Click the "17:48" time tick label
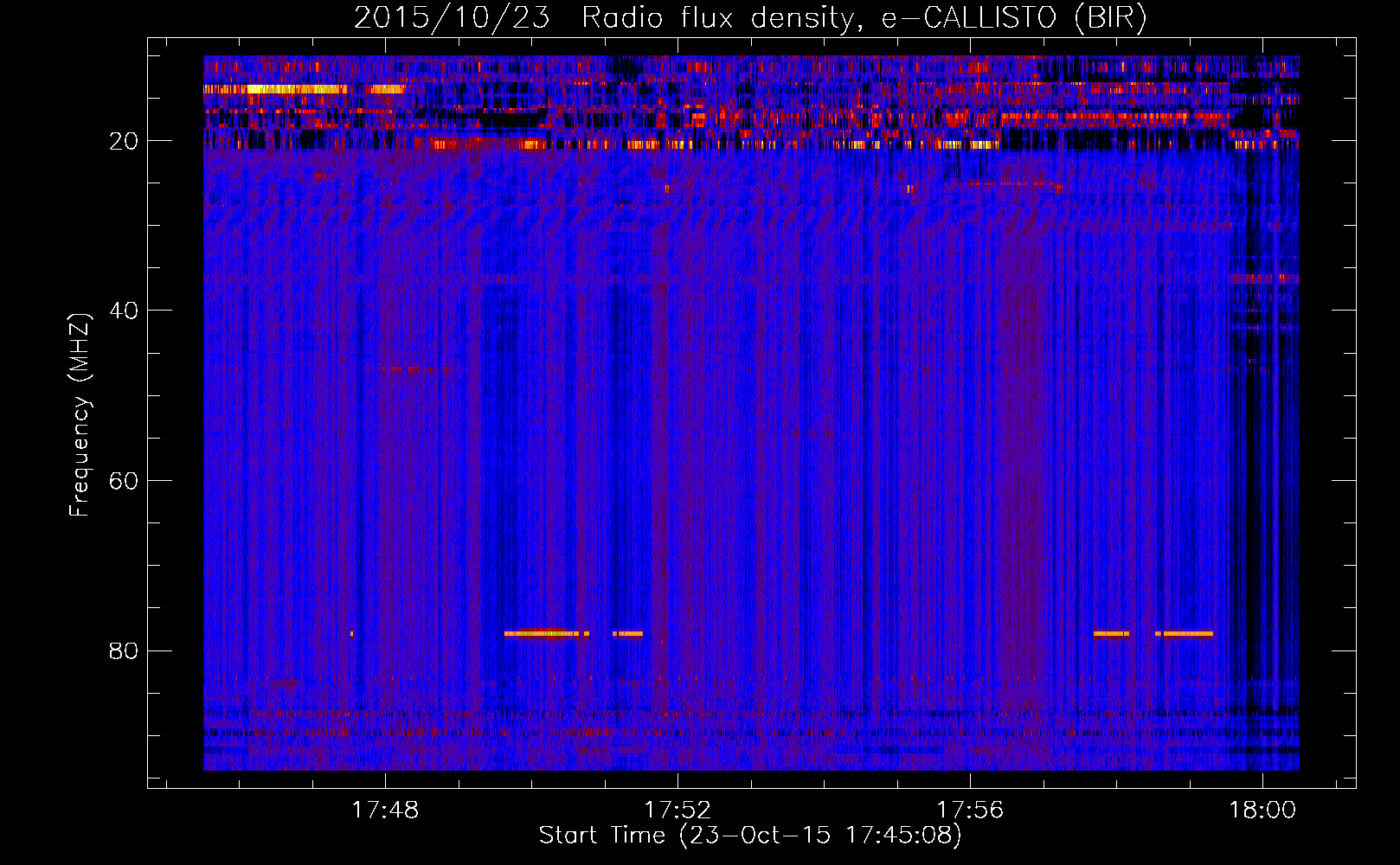 tap(385, 811)
